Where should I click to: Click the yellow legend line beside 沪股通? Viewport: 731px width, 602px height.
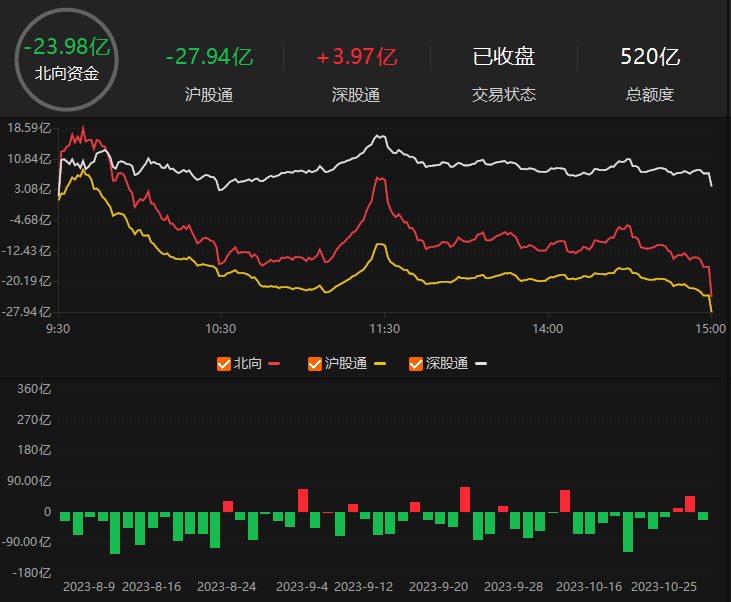point(379,364)
